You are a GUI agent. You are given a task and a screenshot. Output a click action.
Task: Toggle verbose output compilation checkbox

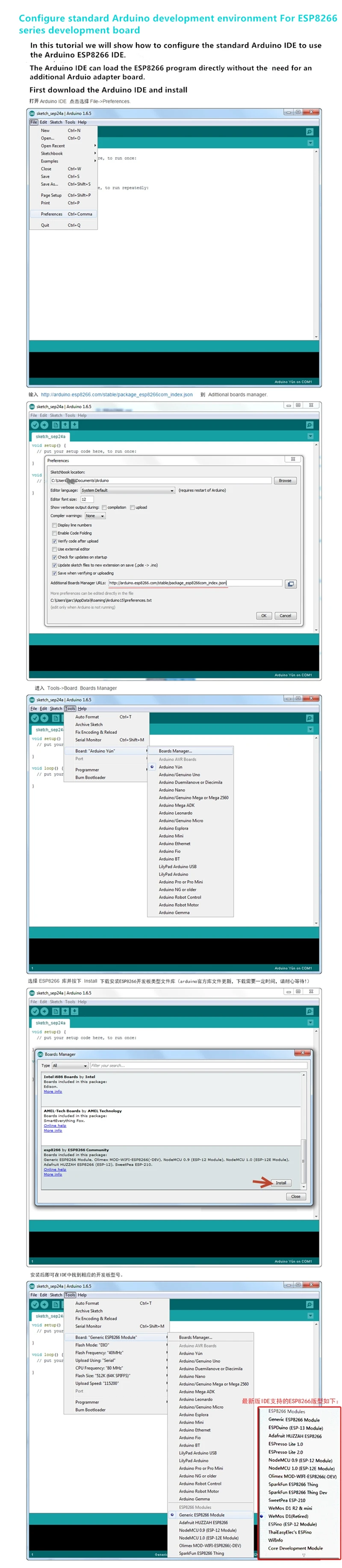(104, 507)
